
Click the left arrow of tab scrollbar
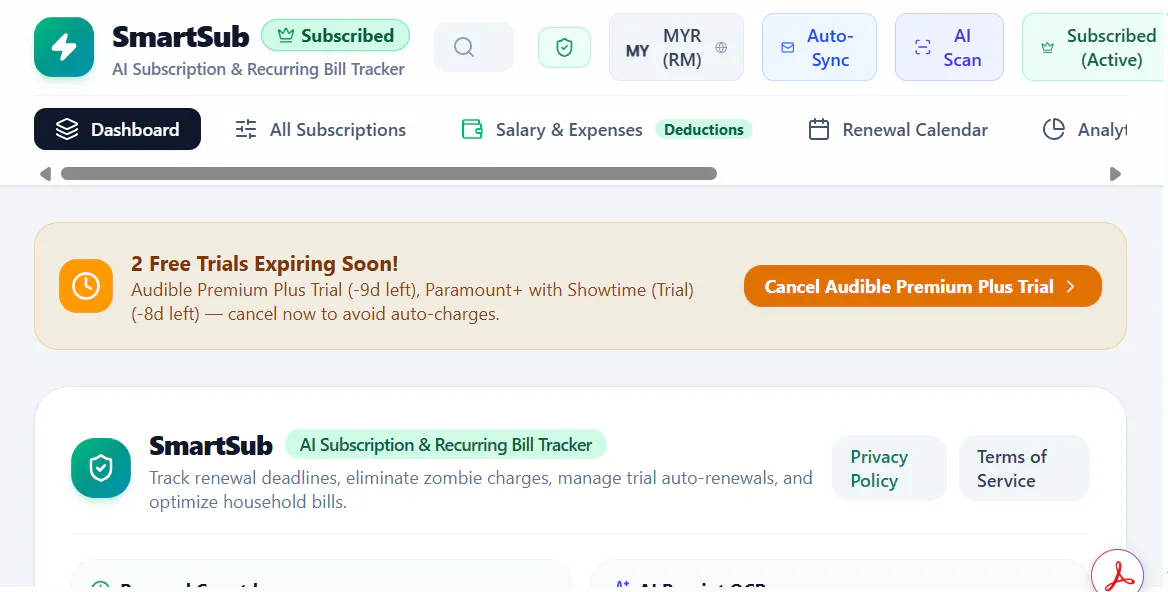click(x=45, y=174)
